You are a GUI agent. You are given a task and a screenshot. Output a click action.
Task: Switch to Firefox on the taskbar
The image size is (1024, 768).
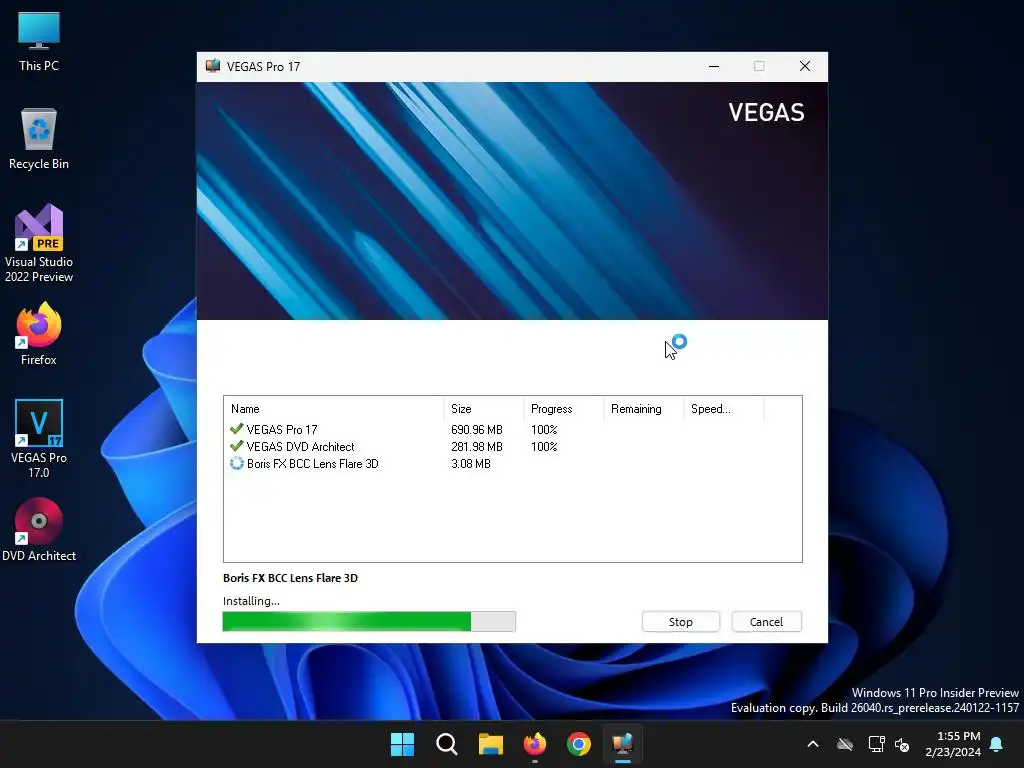[535, 744]
